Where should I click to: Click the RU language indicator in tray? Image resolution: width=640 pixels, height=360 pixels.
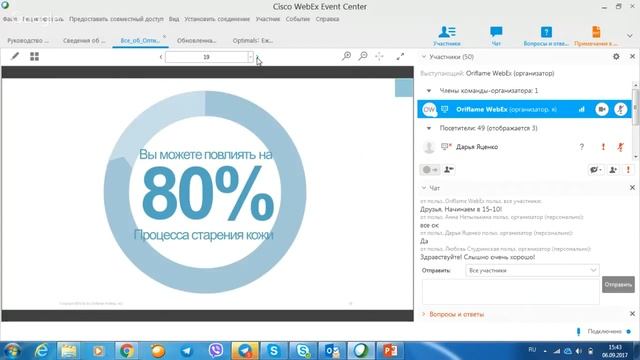pos(532,350)
